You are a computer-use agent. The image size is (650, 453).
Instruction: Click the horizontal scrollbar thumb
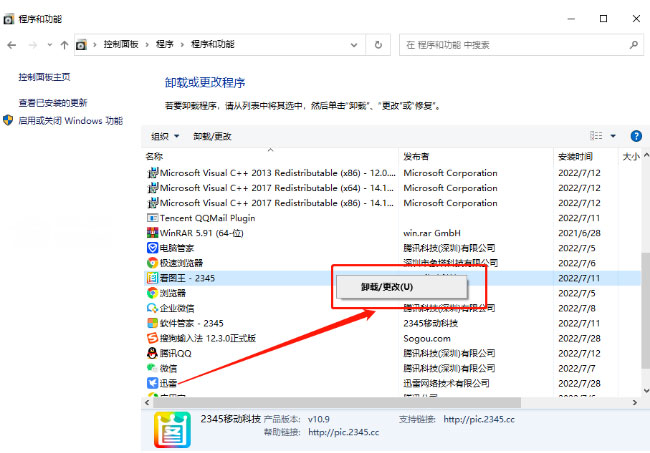click(337, 402)
